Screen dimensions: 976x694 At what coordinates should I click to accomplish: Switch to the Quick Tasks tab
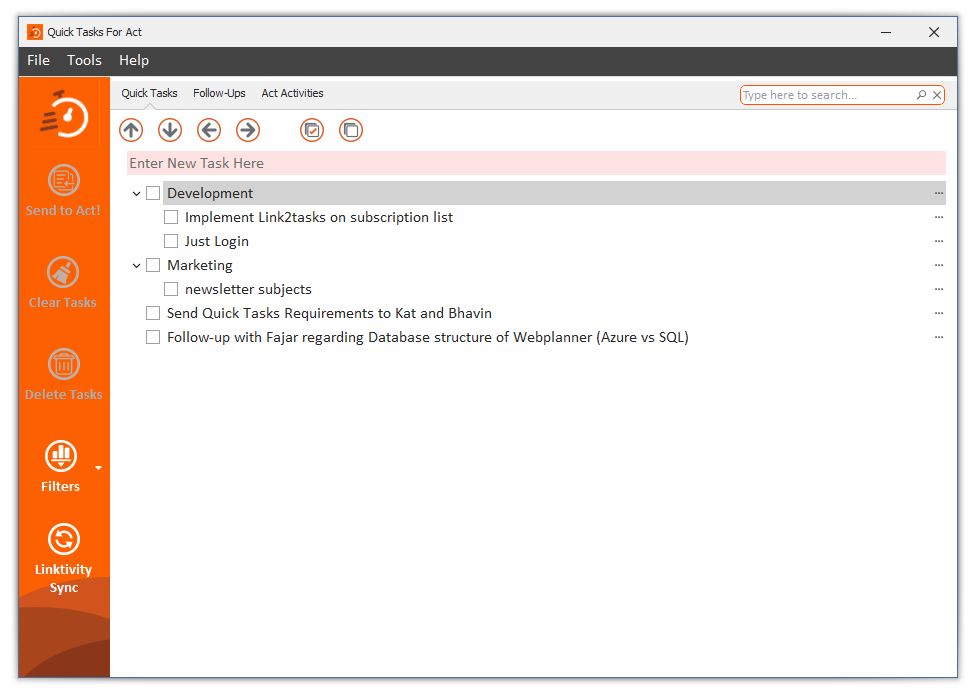tap(149, 93)
